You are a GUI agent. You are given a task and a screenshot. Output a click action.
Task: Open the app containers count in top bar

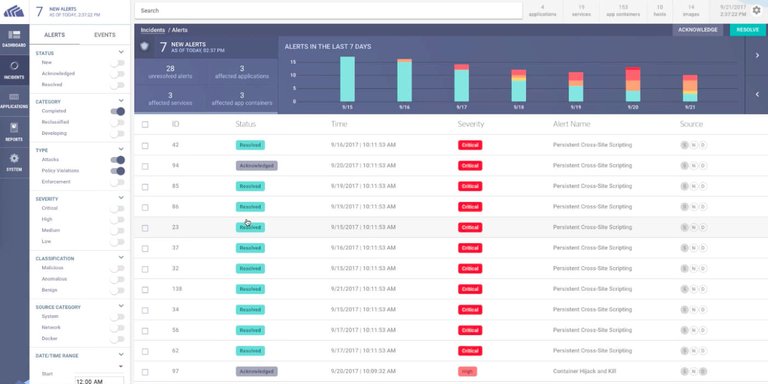(x=623, y=11)
